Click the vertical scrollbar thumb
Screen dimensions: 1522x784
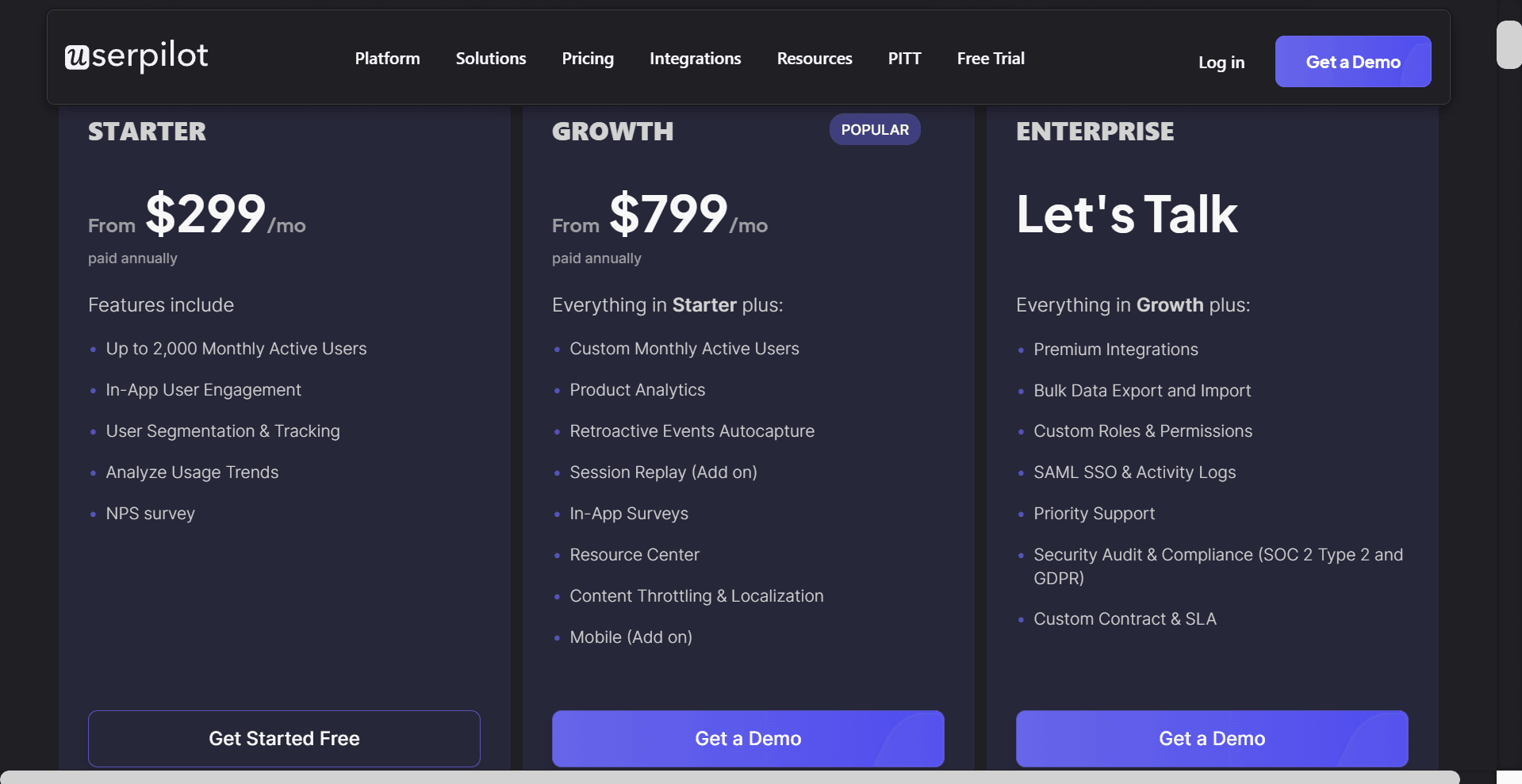(x=1509, y=45)
